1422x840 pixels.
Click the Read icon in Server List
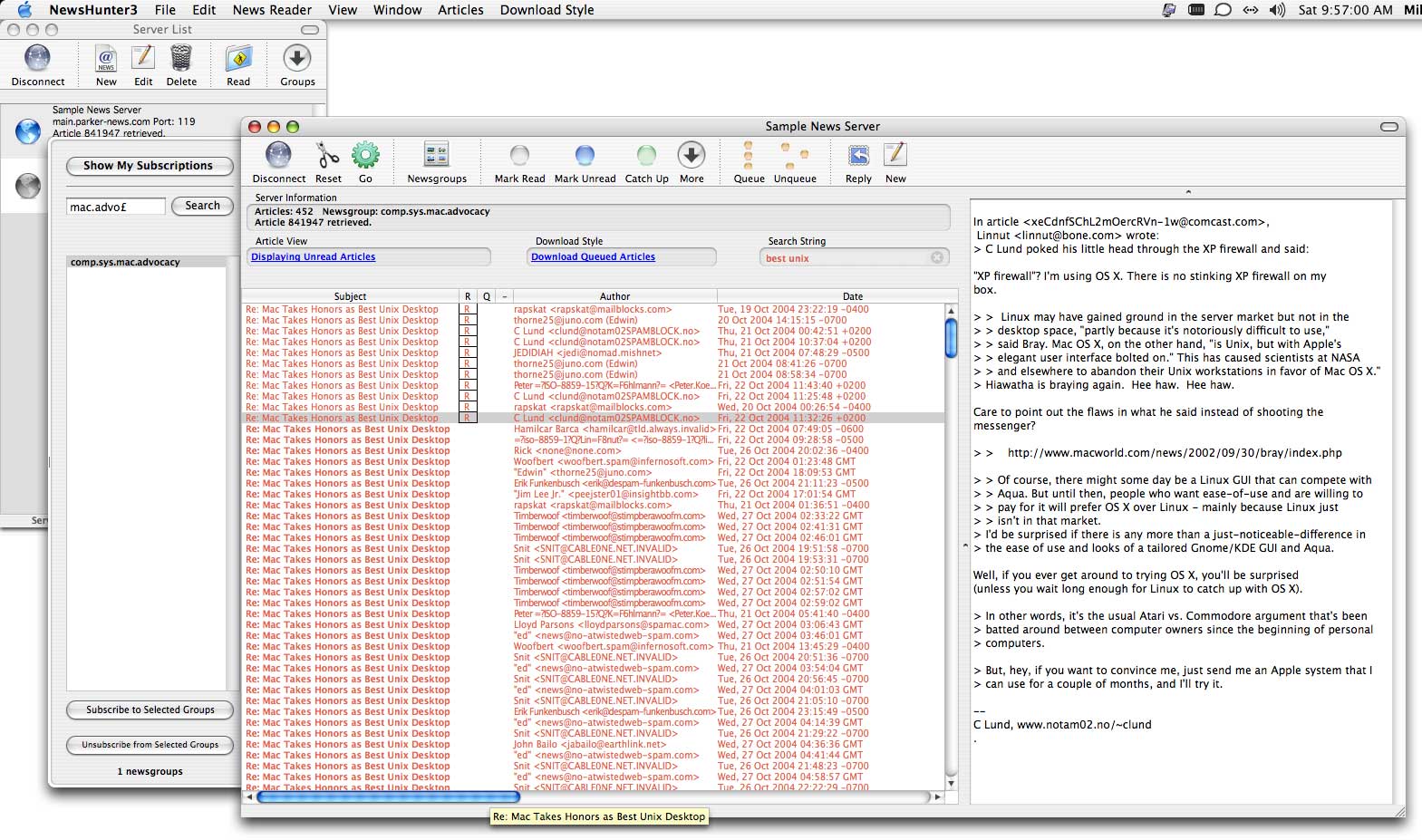(x=238, y=59)
